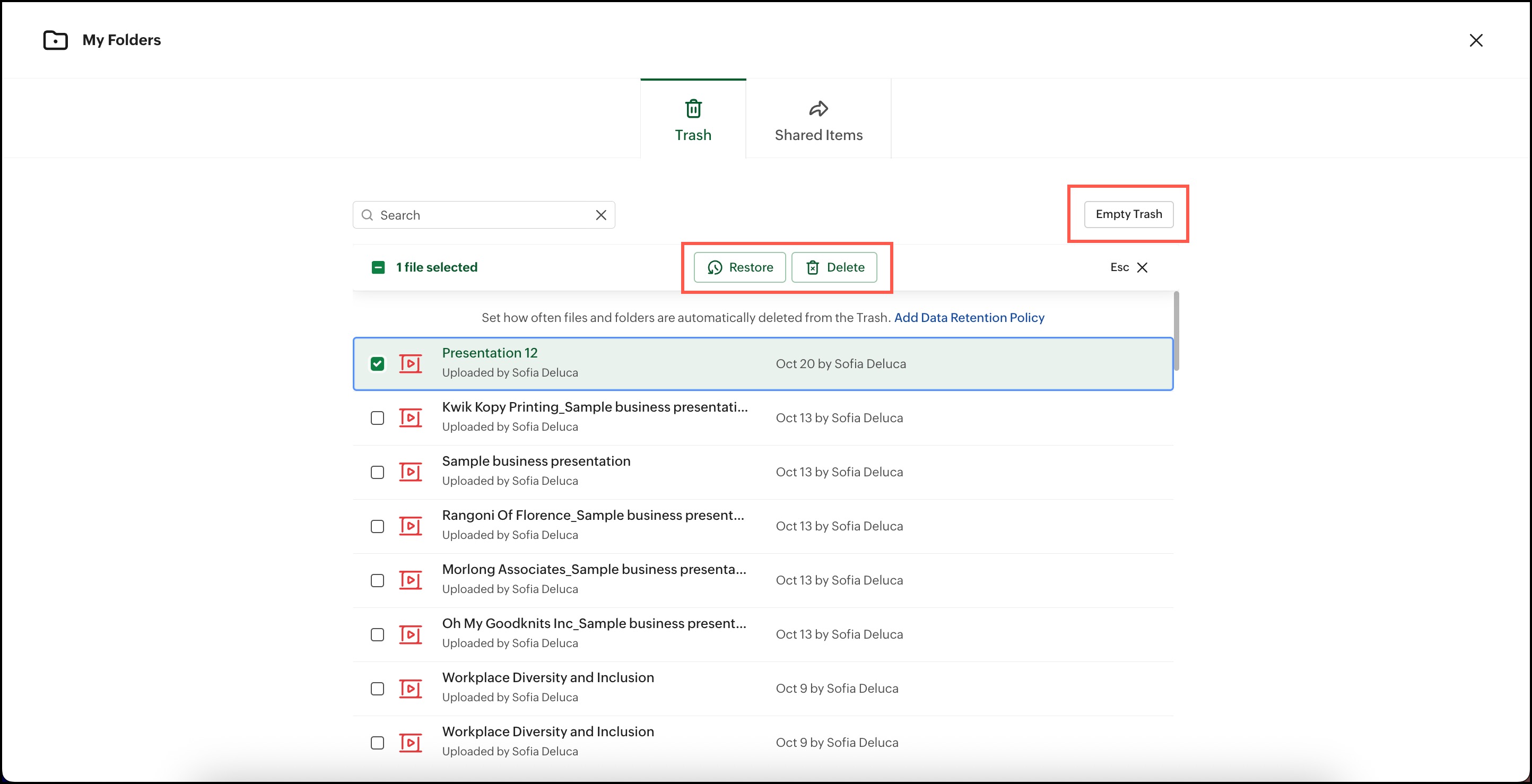Focus the Search input field
The height and width of the screenshot is (784, 1532).
pos(482,215)
